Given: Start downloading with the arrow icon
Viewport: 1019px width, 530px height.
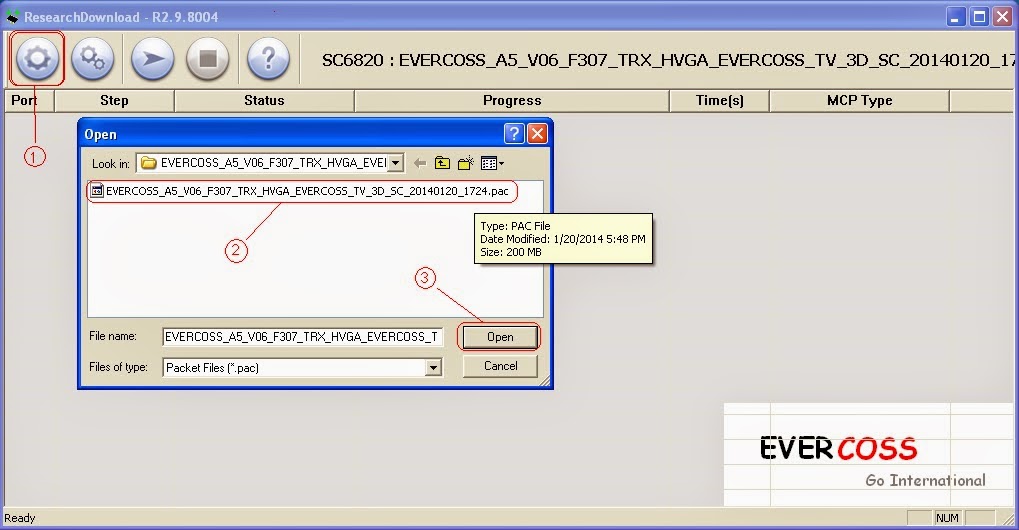Looking at the screenshot, I should 153,59.
